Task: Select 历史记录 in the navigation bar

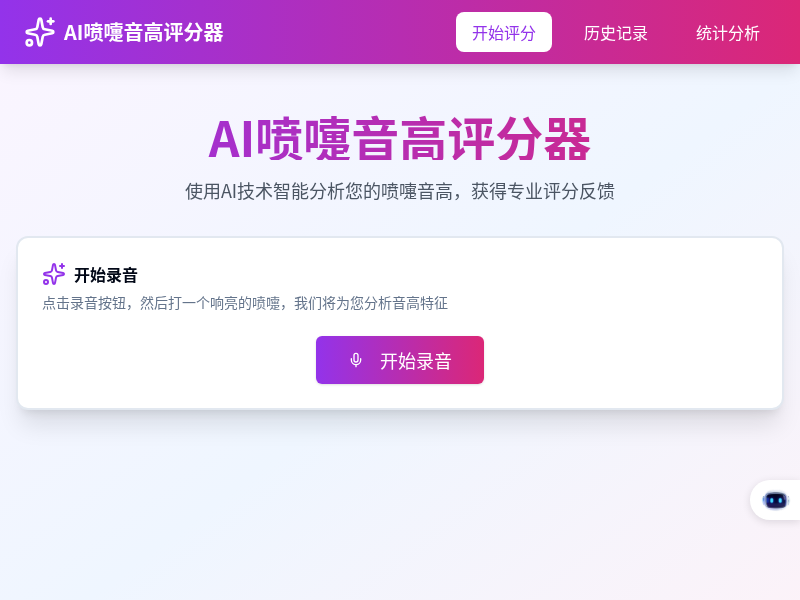Action: coord(616,33)
